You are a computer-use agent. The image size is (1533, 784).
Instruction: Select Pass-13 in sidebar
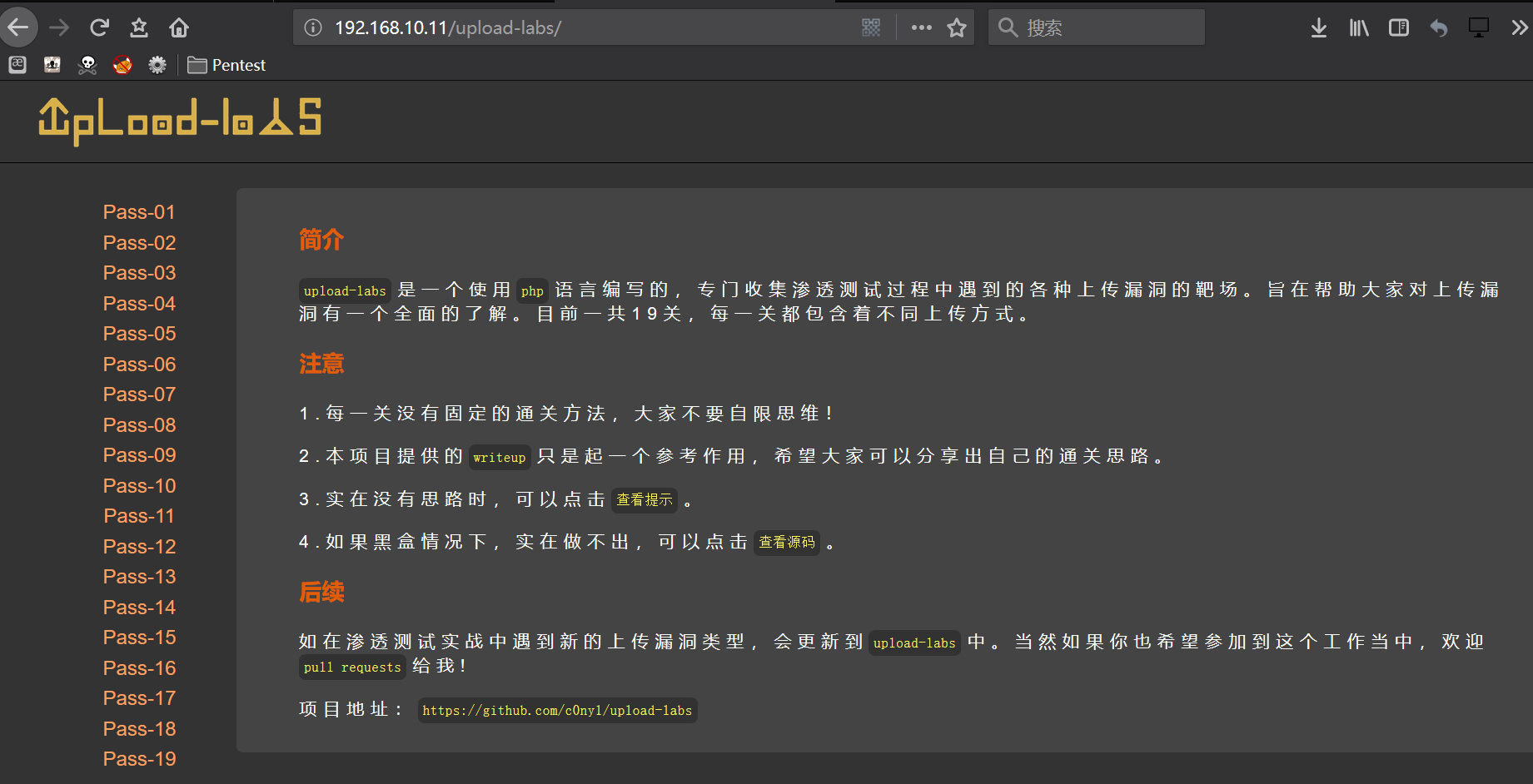coord(139,577)
